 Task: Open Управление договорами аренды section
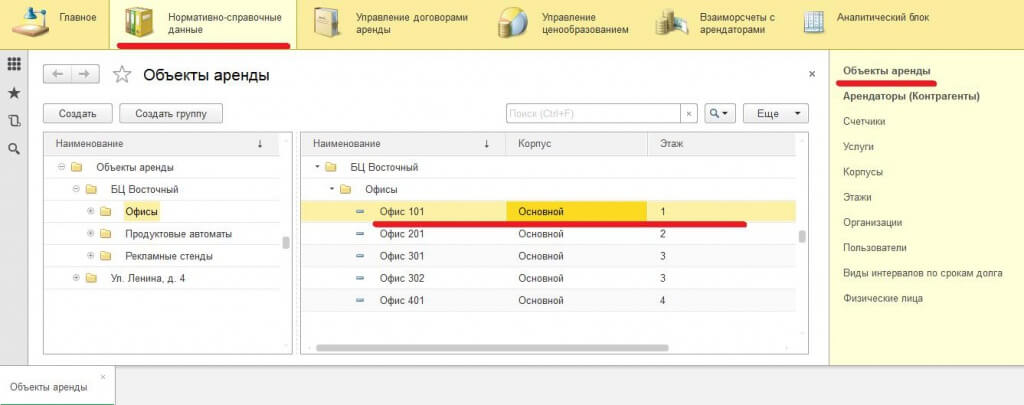(x=412, y=24)
